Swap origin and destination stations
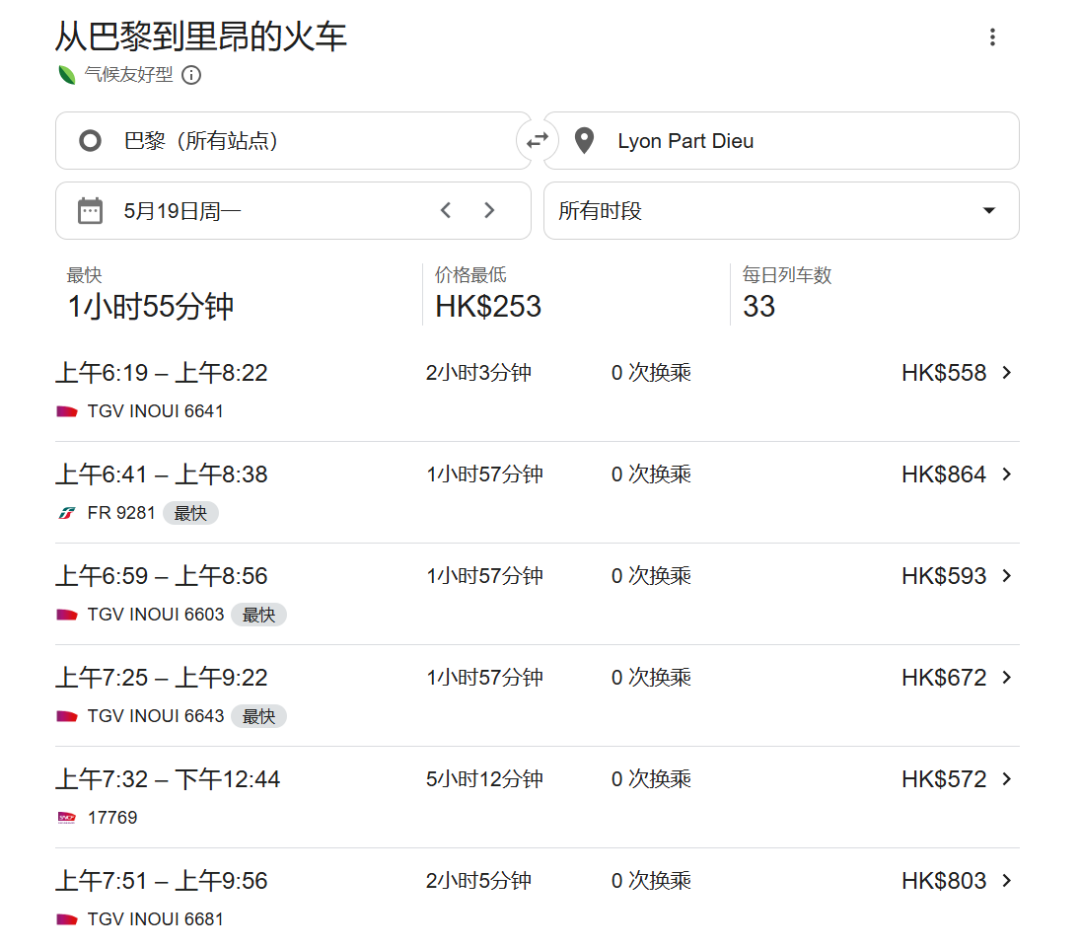The image size is (1080, 948). point(537,141)
